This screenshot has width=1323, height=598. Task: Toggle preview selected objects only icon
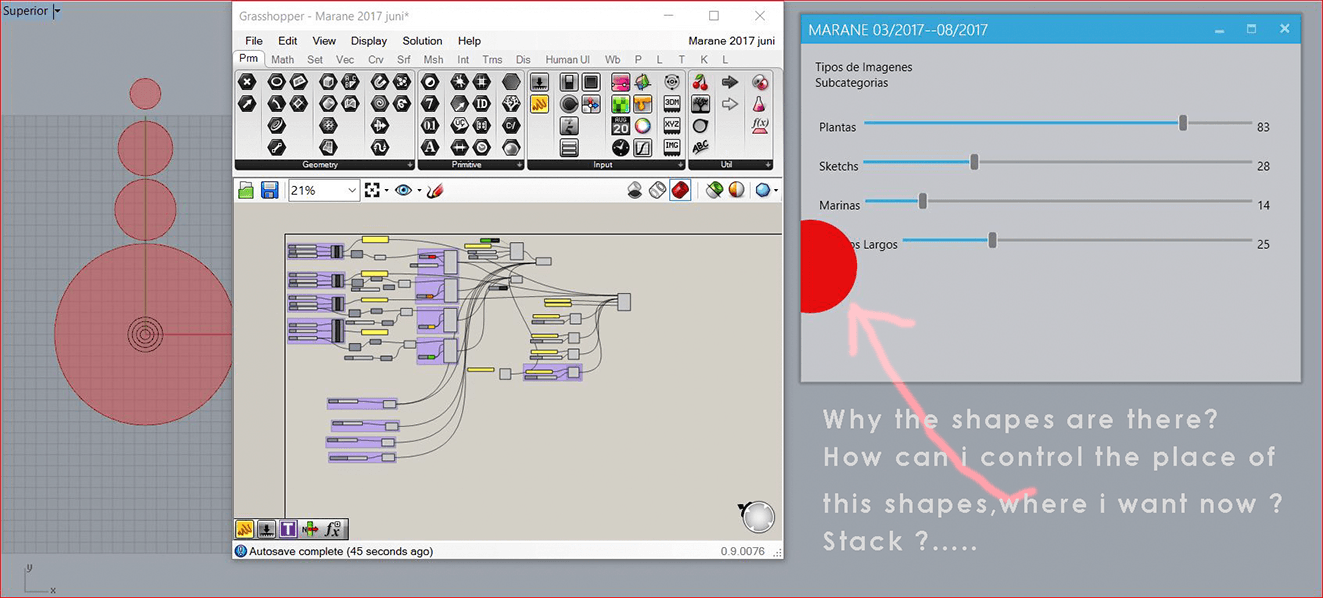pyautogui.click(x=714, y=190)
